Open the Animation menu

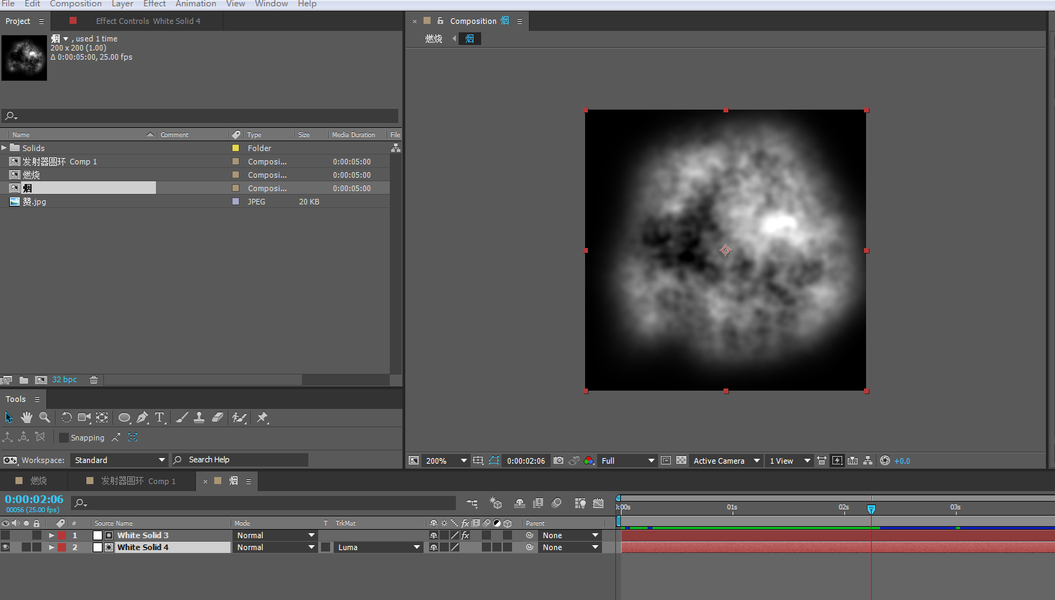pos(196,4)
